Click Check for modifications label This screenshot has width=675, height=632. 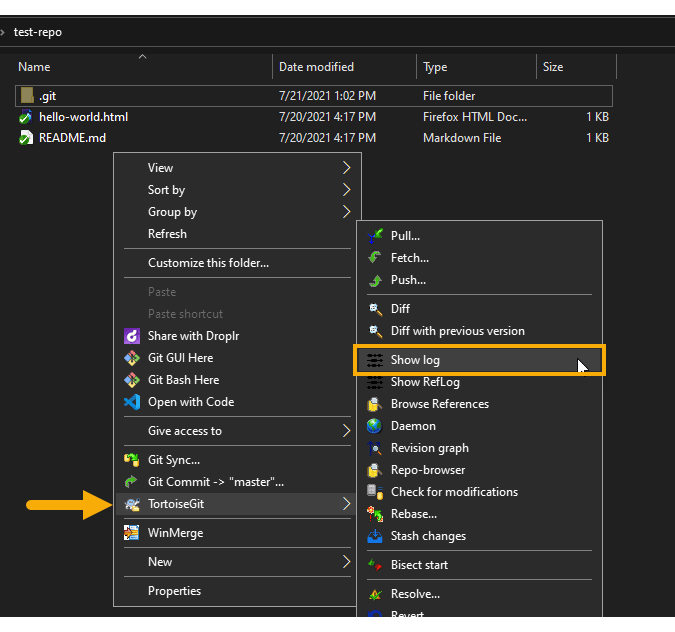pyautogui.click(x=454, y=492)
